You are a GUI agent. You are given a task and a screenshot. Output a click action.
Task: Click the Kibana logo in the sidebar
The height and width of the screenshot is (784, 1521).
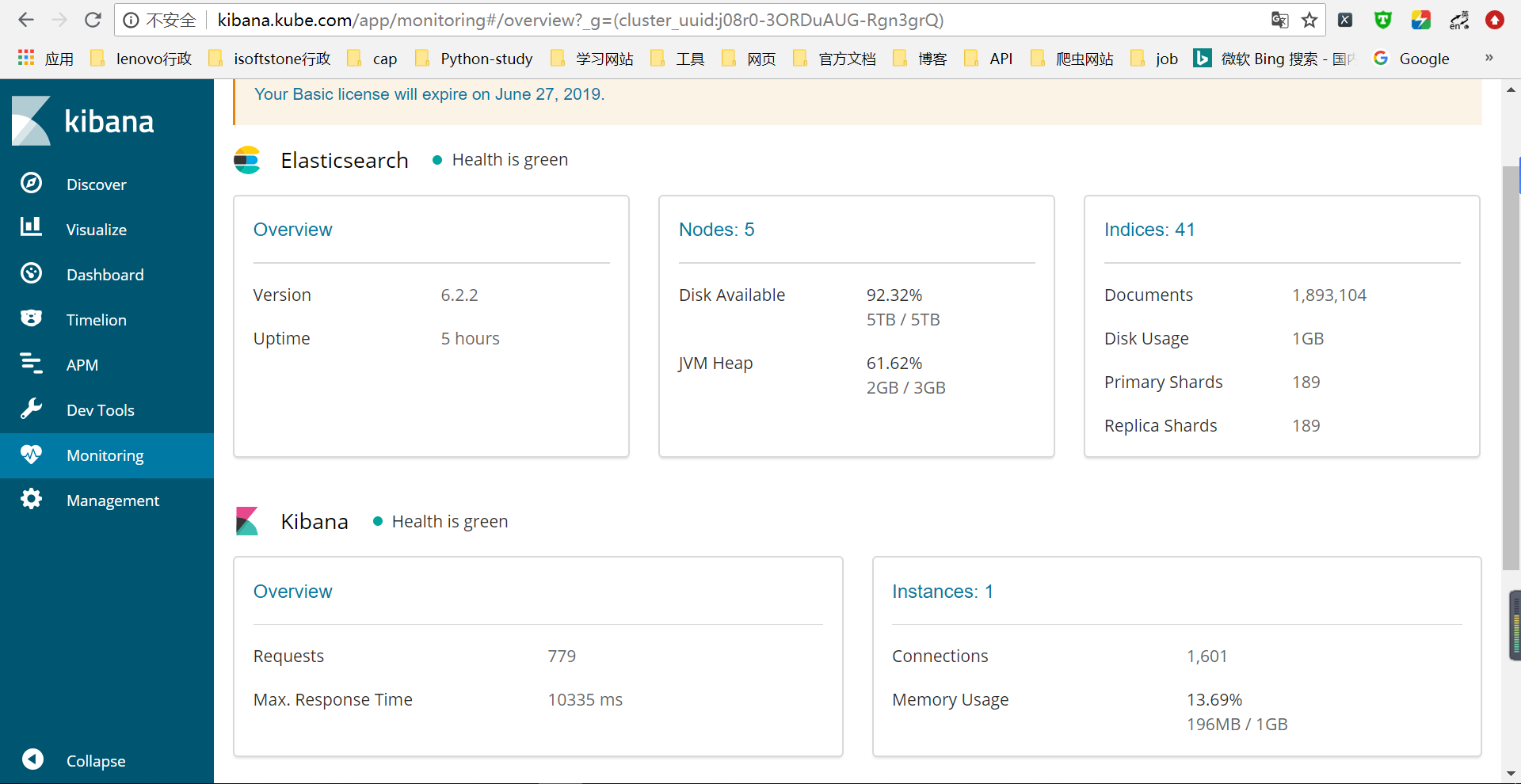[83, 121]
